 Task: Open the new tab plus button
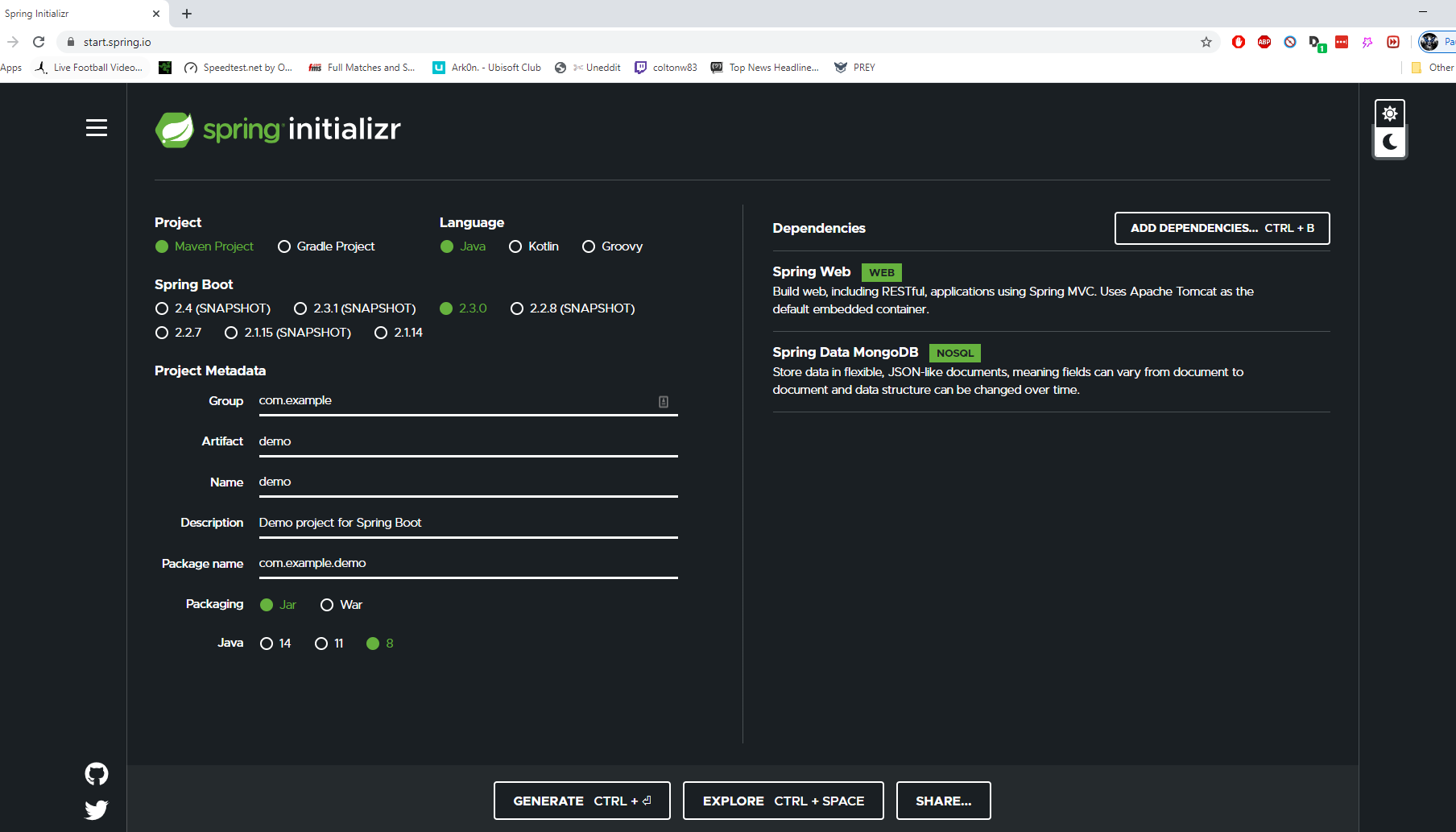click(x=187, y=14)
